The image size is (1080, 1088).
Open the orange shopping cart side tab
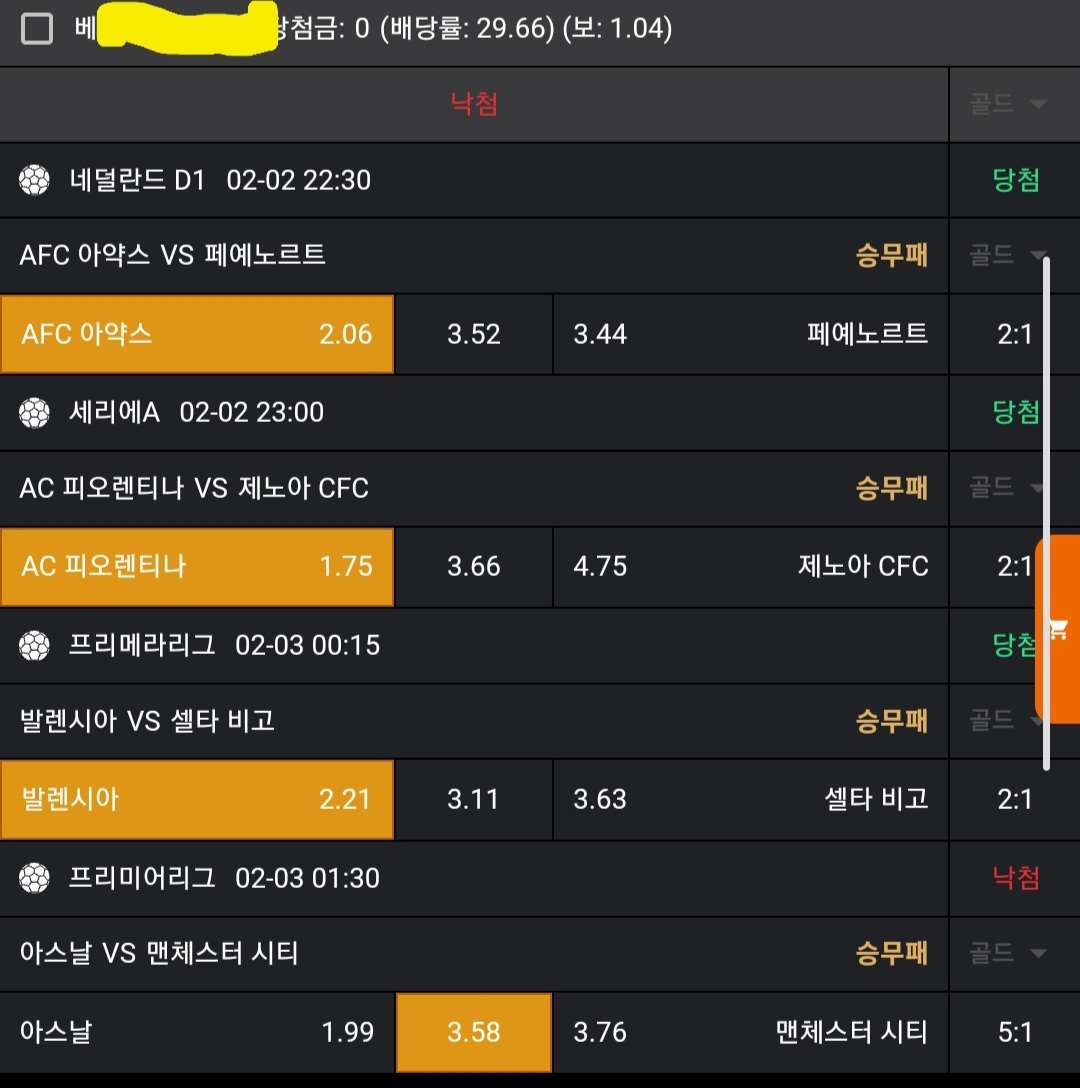pos(1058,629)
